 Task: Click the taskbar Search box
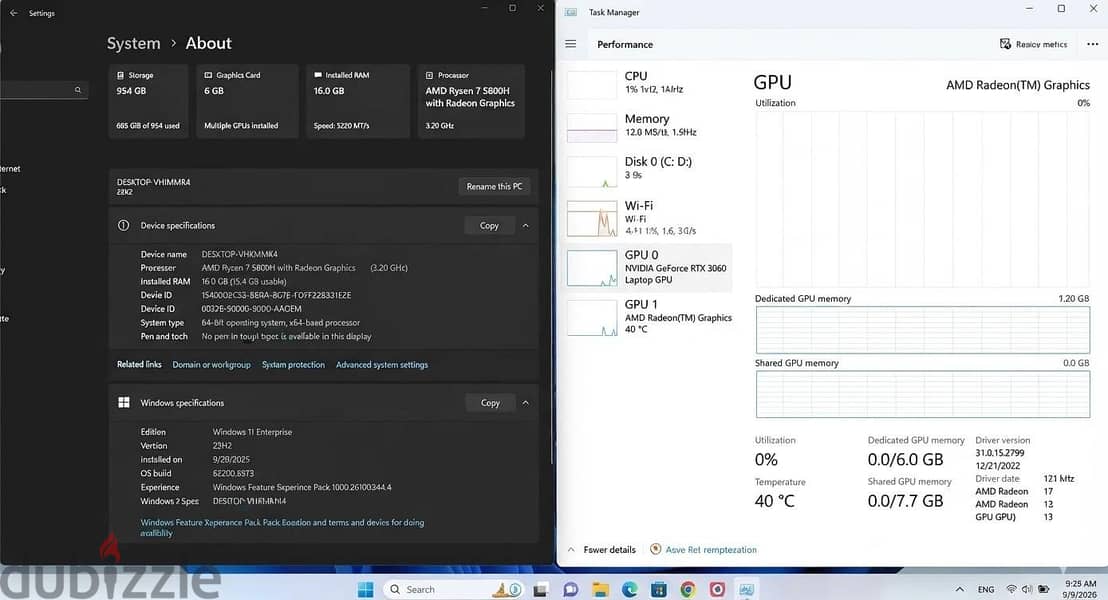(452, 589)
